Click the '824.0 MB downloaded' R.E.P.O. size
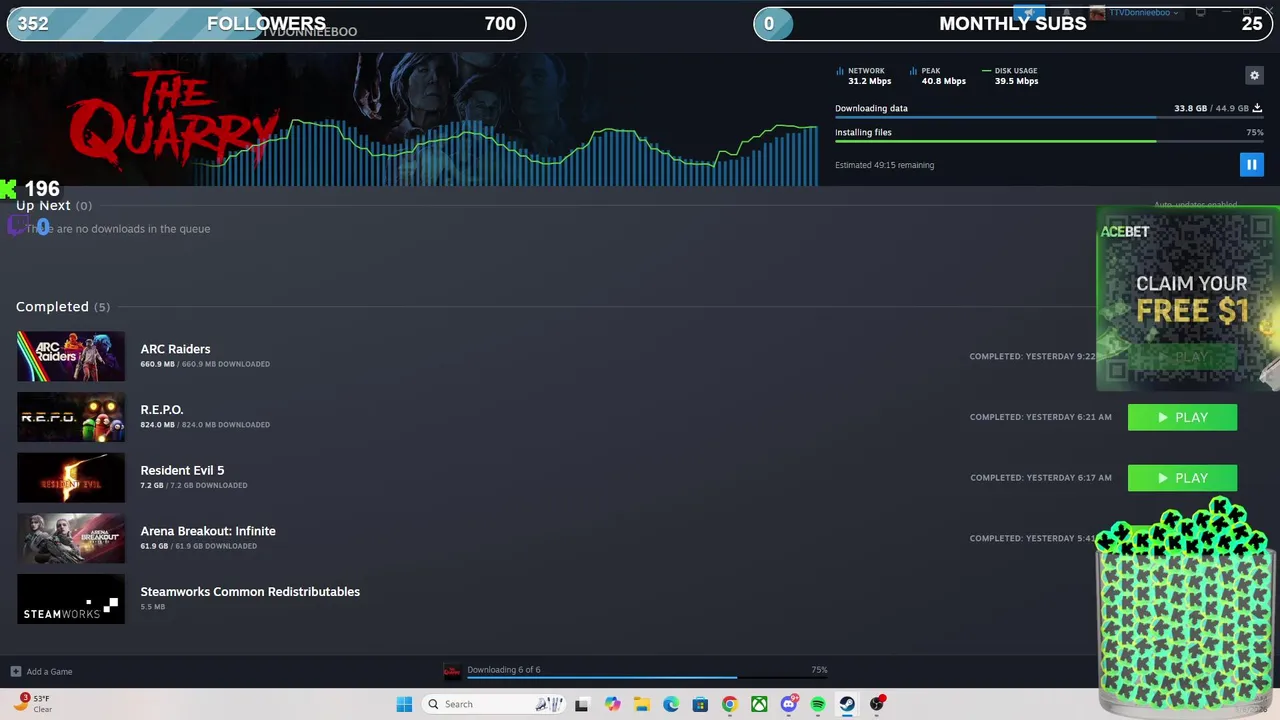 coord(205,425)
